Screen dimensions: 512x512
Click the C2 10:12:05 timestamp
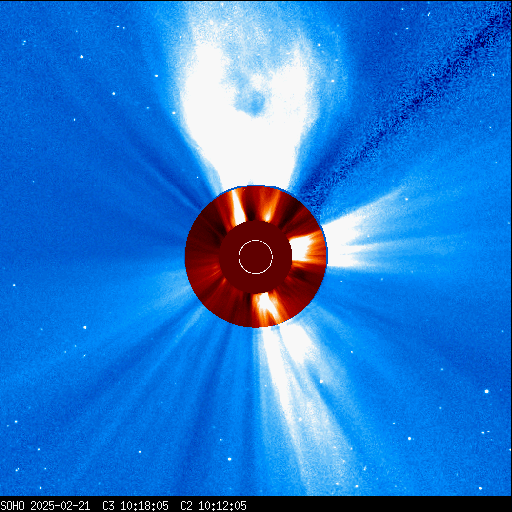click(213, 506)
